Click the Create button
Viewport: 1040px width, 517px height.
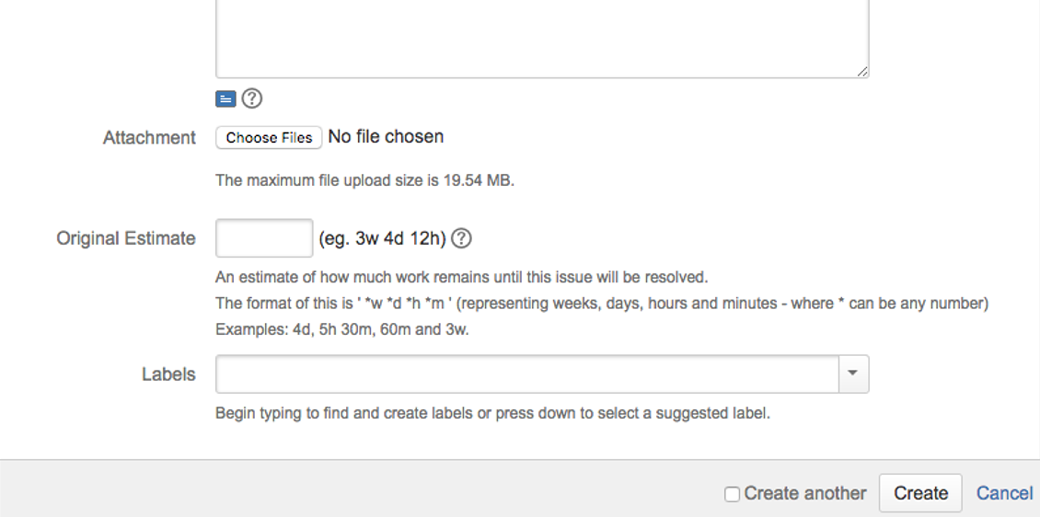pyautogui.click(x=920, y=493)
